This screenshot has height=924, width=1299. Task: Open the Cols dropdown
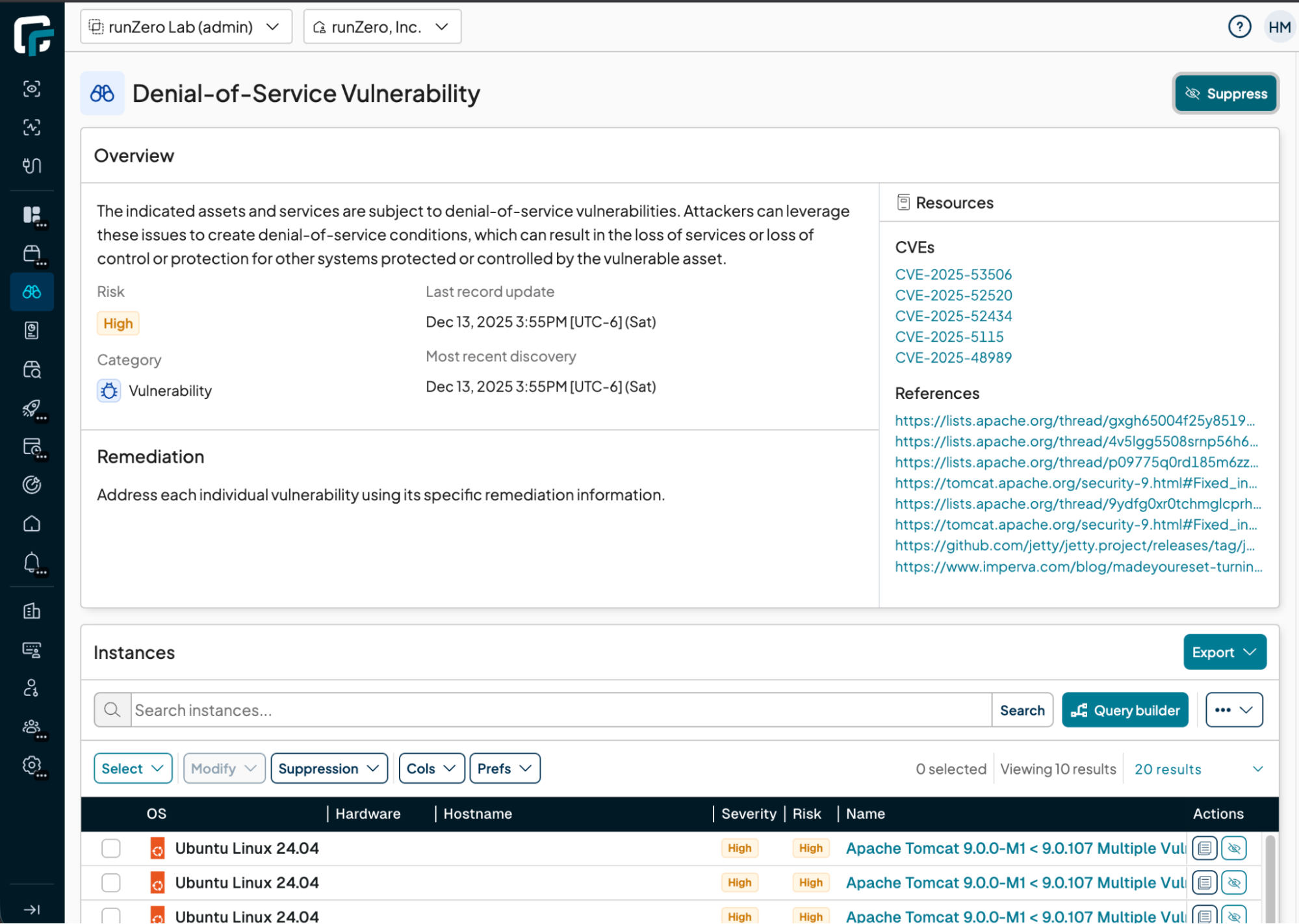tap(431, 769)
